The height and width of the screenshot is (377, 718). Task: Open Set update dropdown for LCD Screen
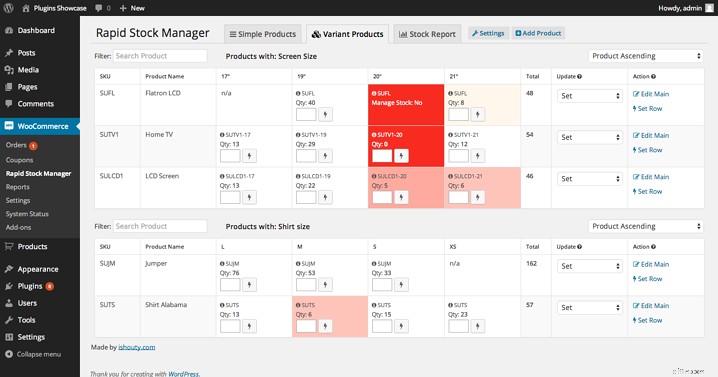[x=589, y=179]
